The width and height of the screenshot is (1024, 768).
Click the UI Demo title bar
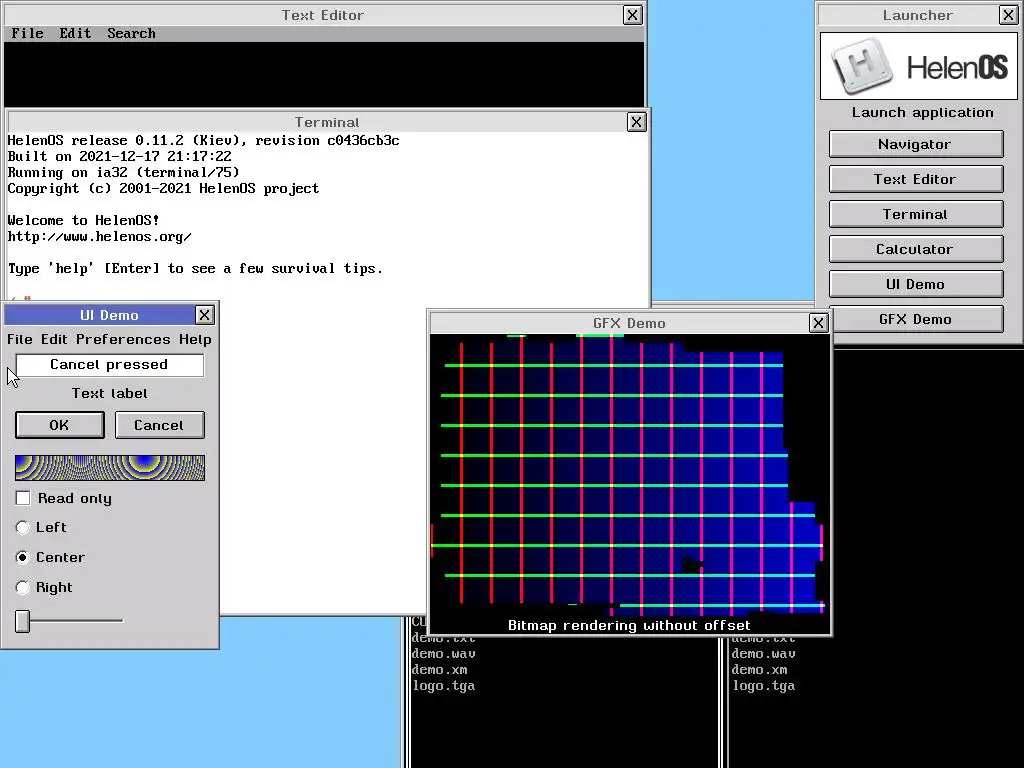(99, 315)
